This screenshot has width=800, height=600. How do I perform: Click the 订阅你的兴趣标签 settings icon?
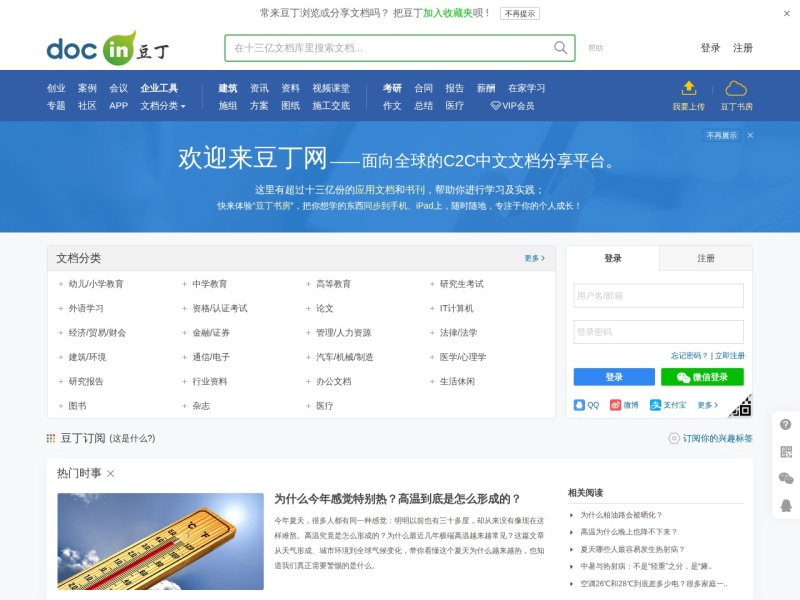674,438
